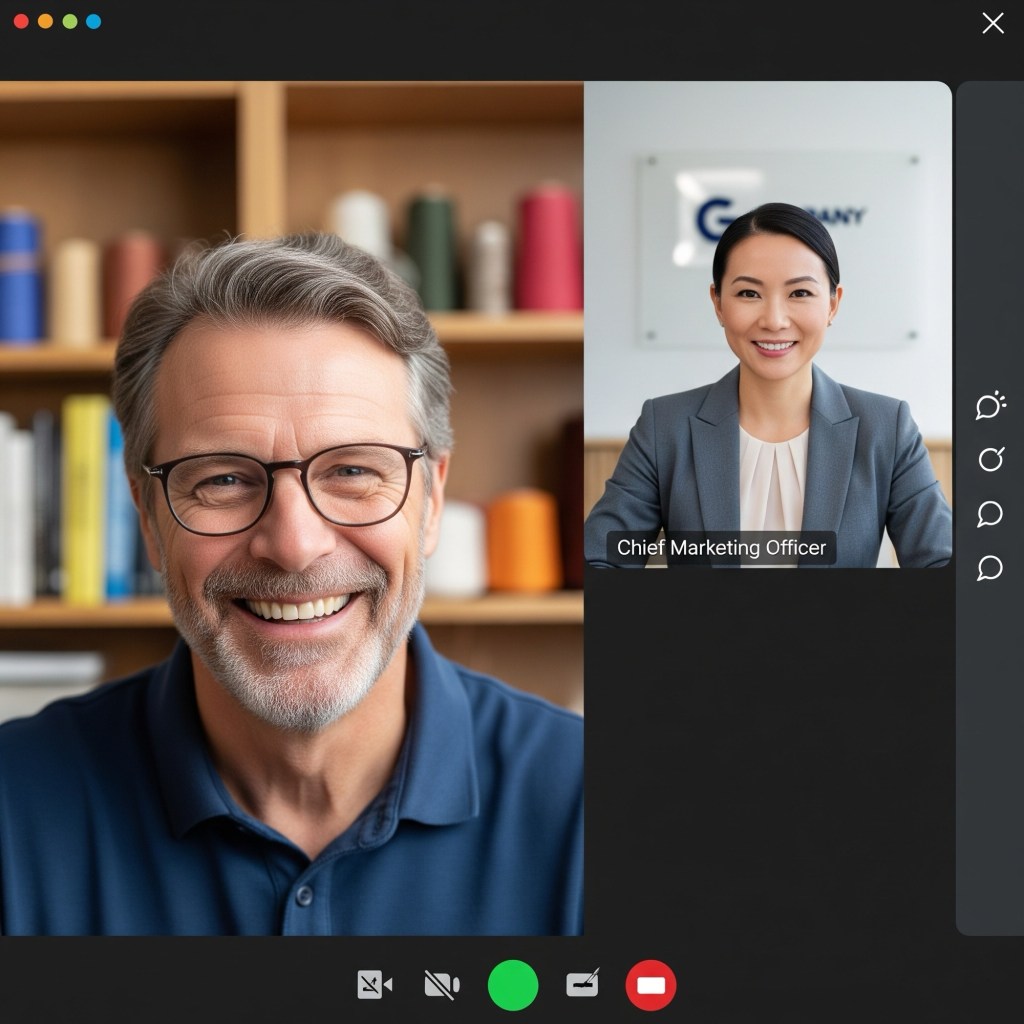Select the video tile of the woman in gray blazer
Image resolution: width=1024 pixels, height=1024 pixels.
(768, 320)
